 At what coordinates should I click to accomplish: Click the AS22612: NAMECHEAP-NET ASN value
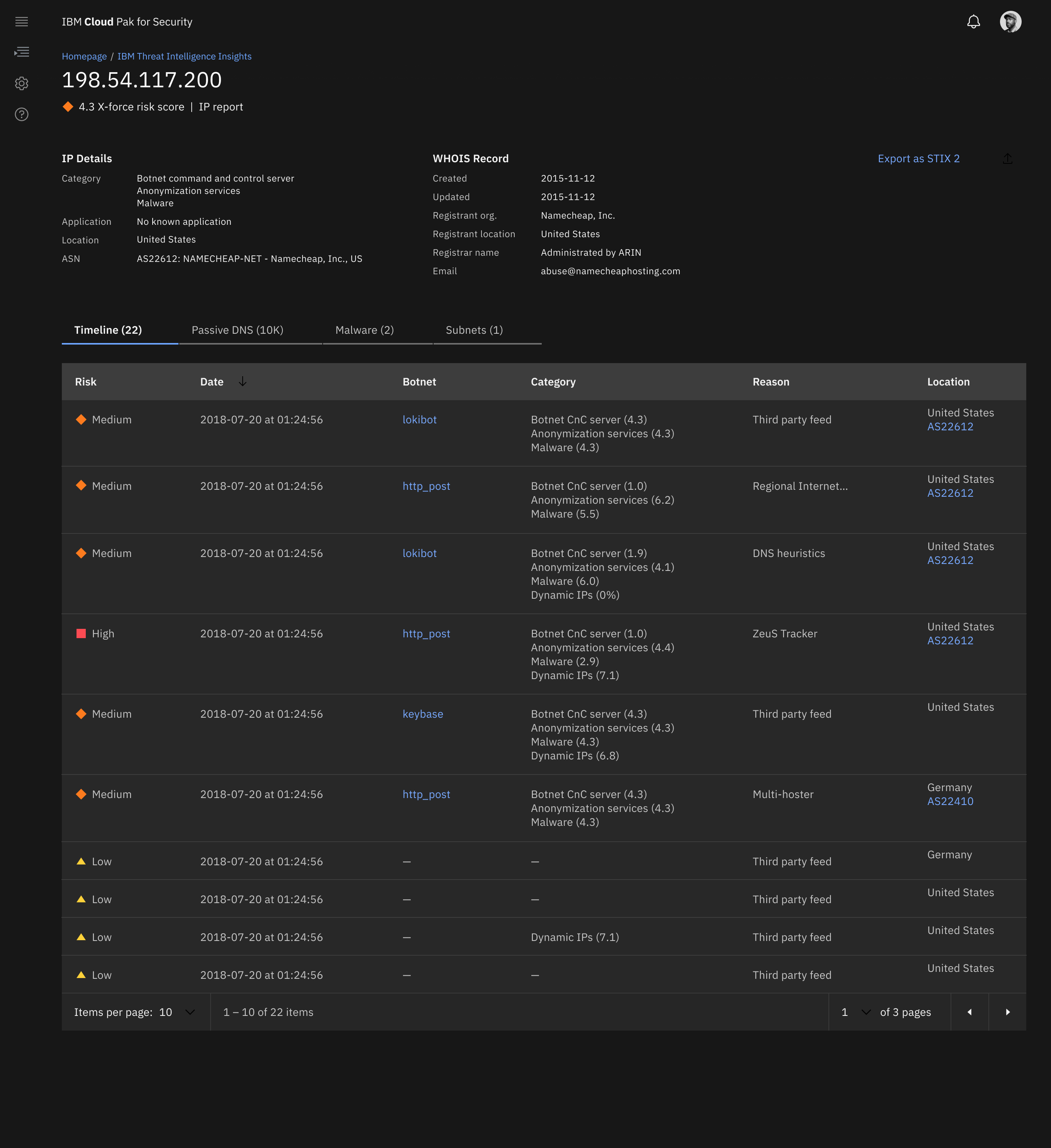250,258
